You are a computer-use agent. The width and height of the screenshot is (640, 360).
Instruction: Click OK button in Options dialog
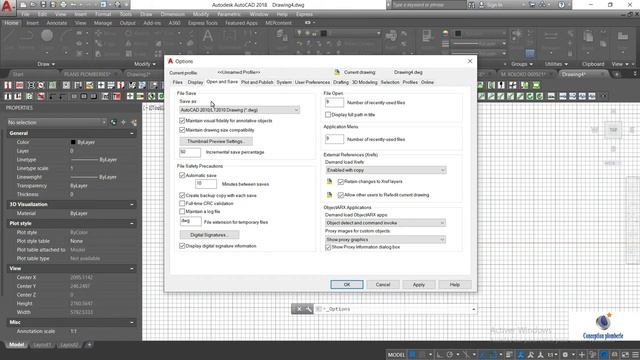click(x=347, y=284)
